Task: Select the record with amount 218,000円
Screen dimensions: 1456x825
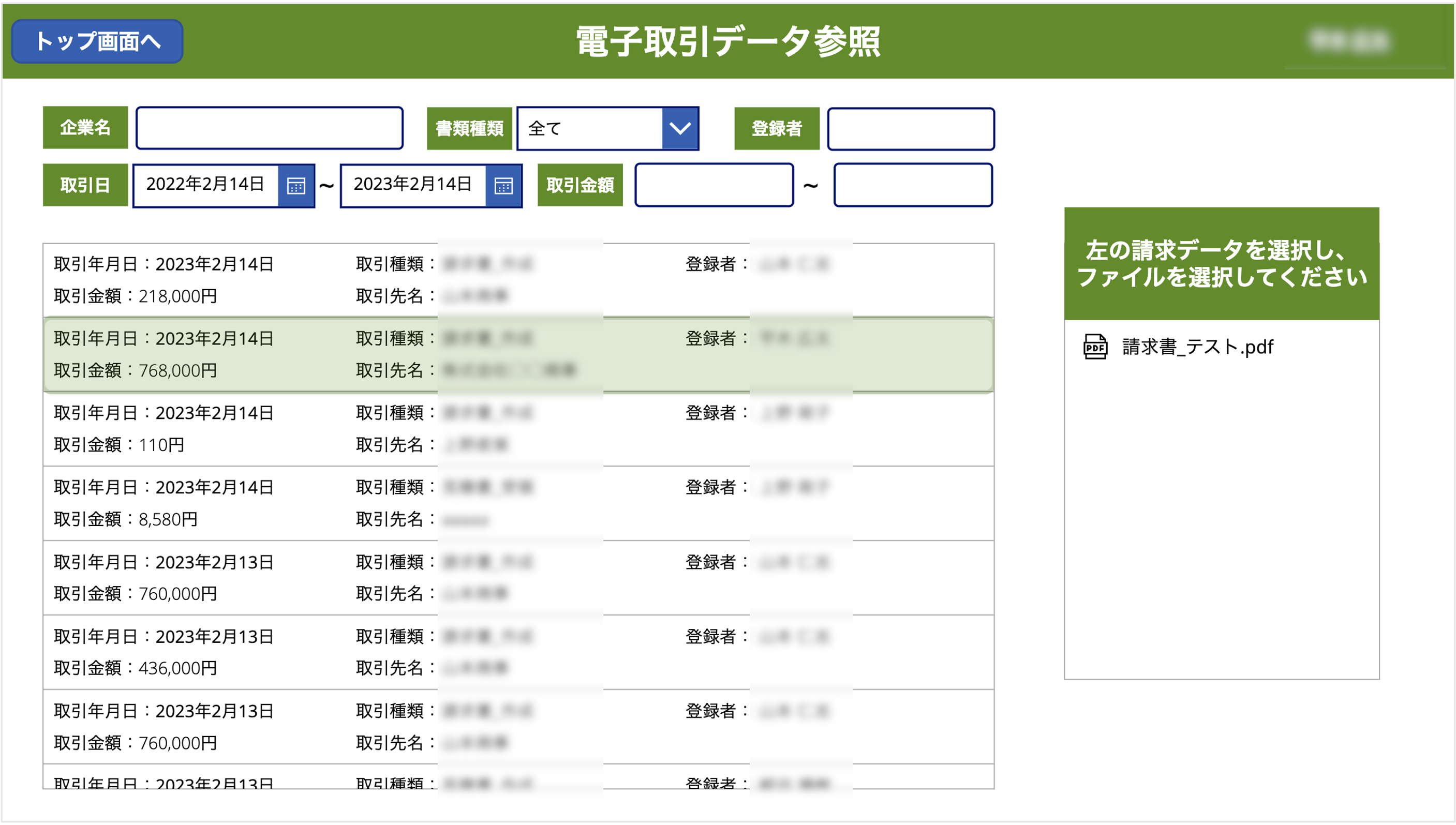Action: 518,280
